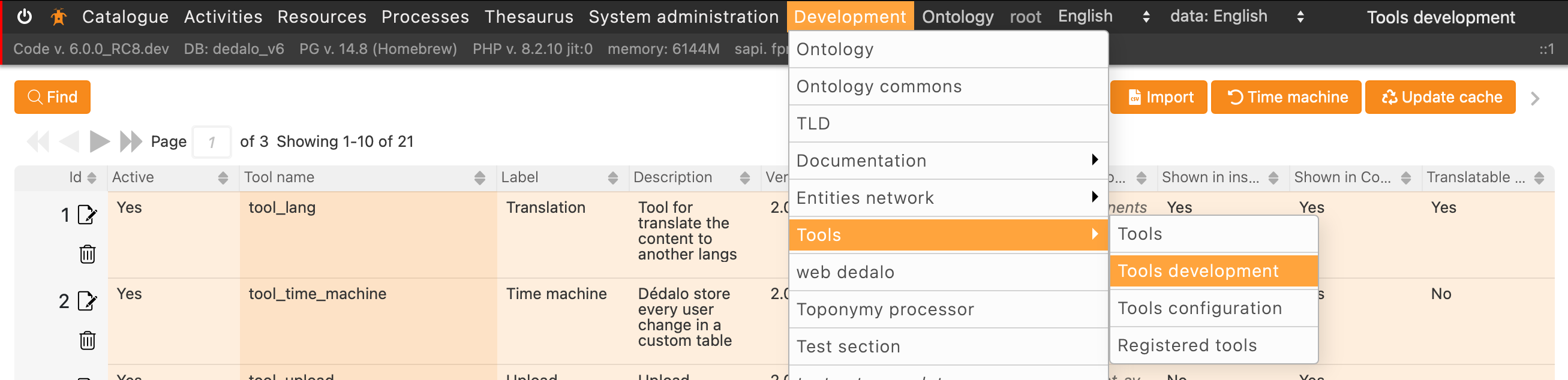
Task: Delete record 2 with trash icon
Action: point(88,340)
